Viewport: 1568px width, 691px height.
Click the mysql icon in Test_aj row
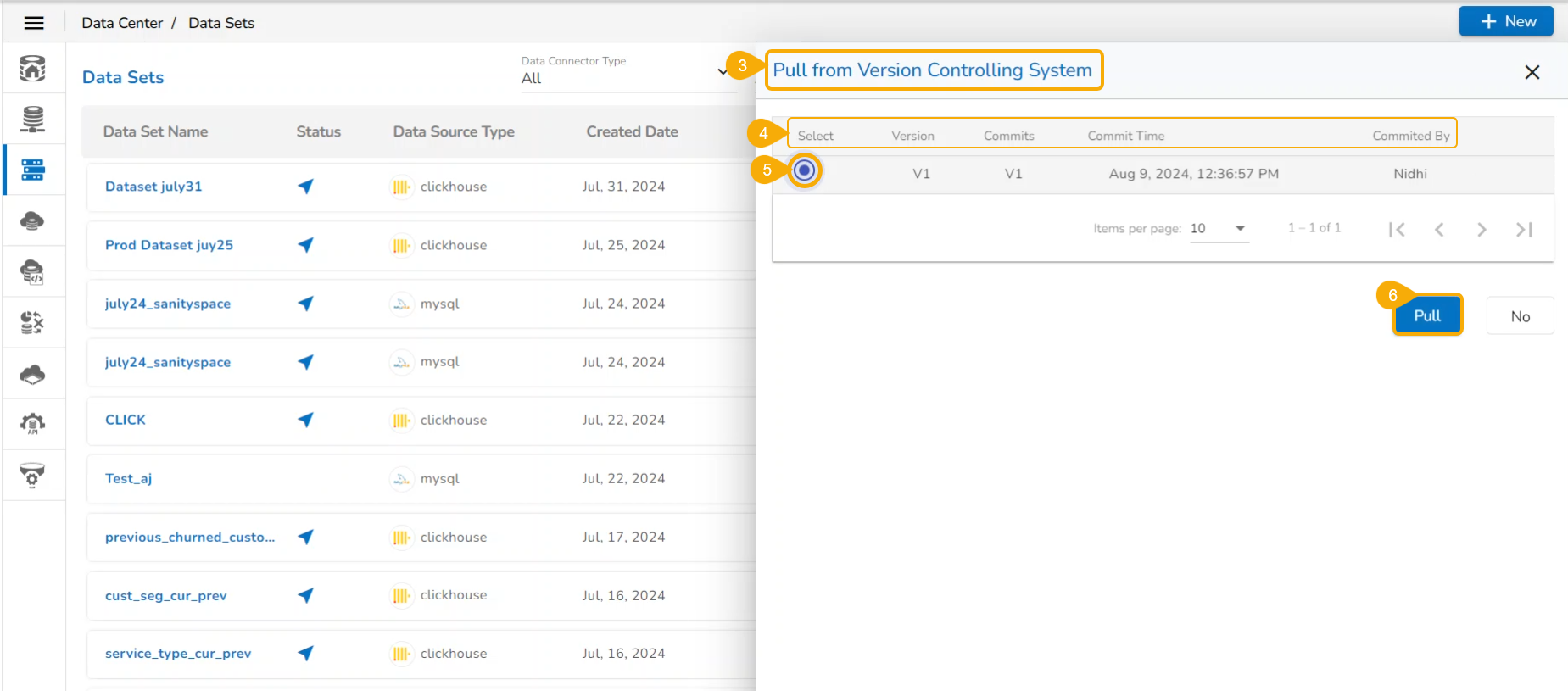point(400,479)
